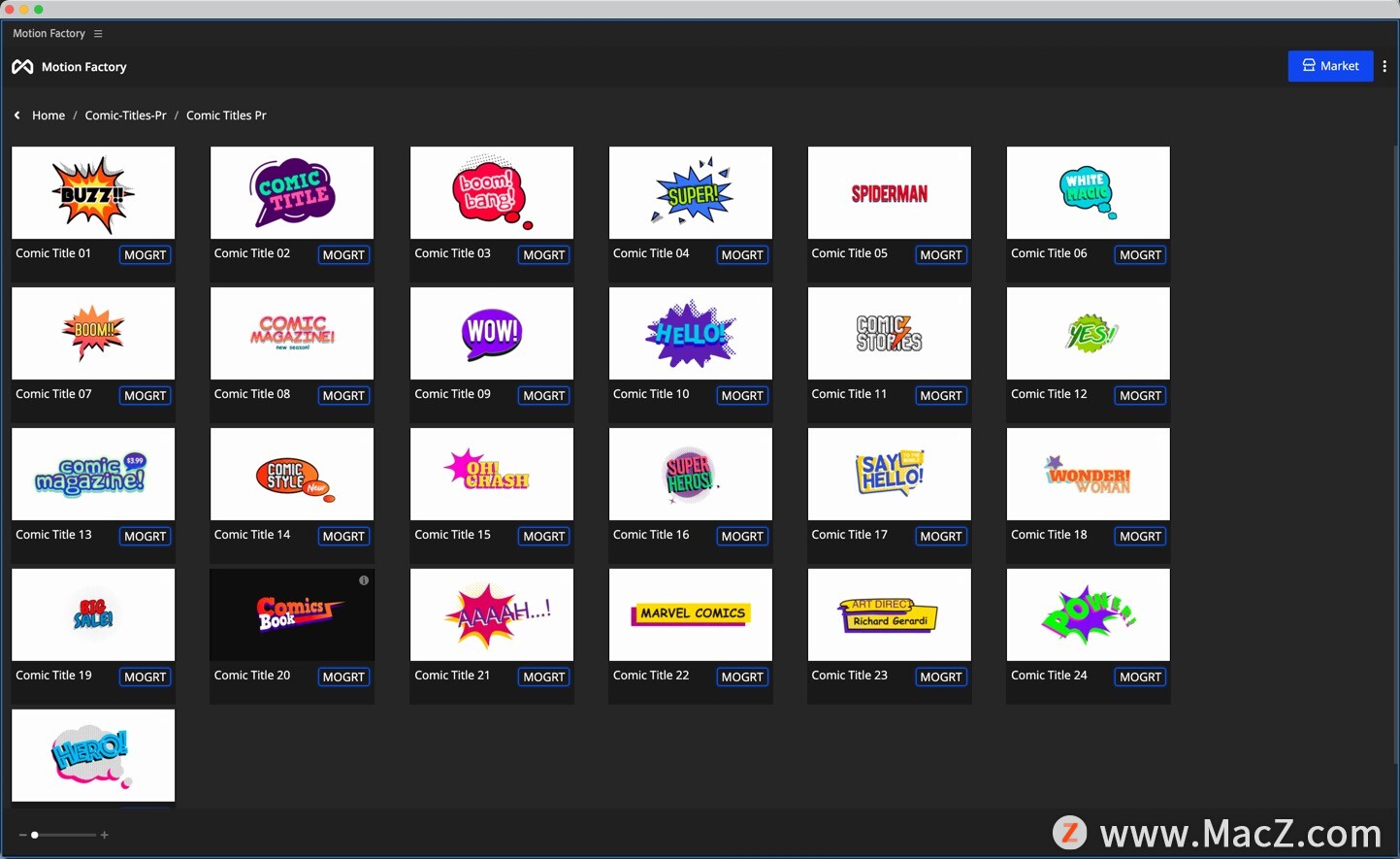Select the WHITE MAGIC bubble thumbnail

[x=1089, y=192]
